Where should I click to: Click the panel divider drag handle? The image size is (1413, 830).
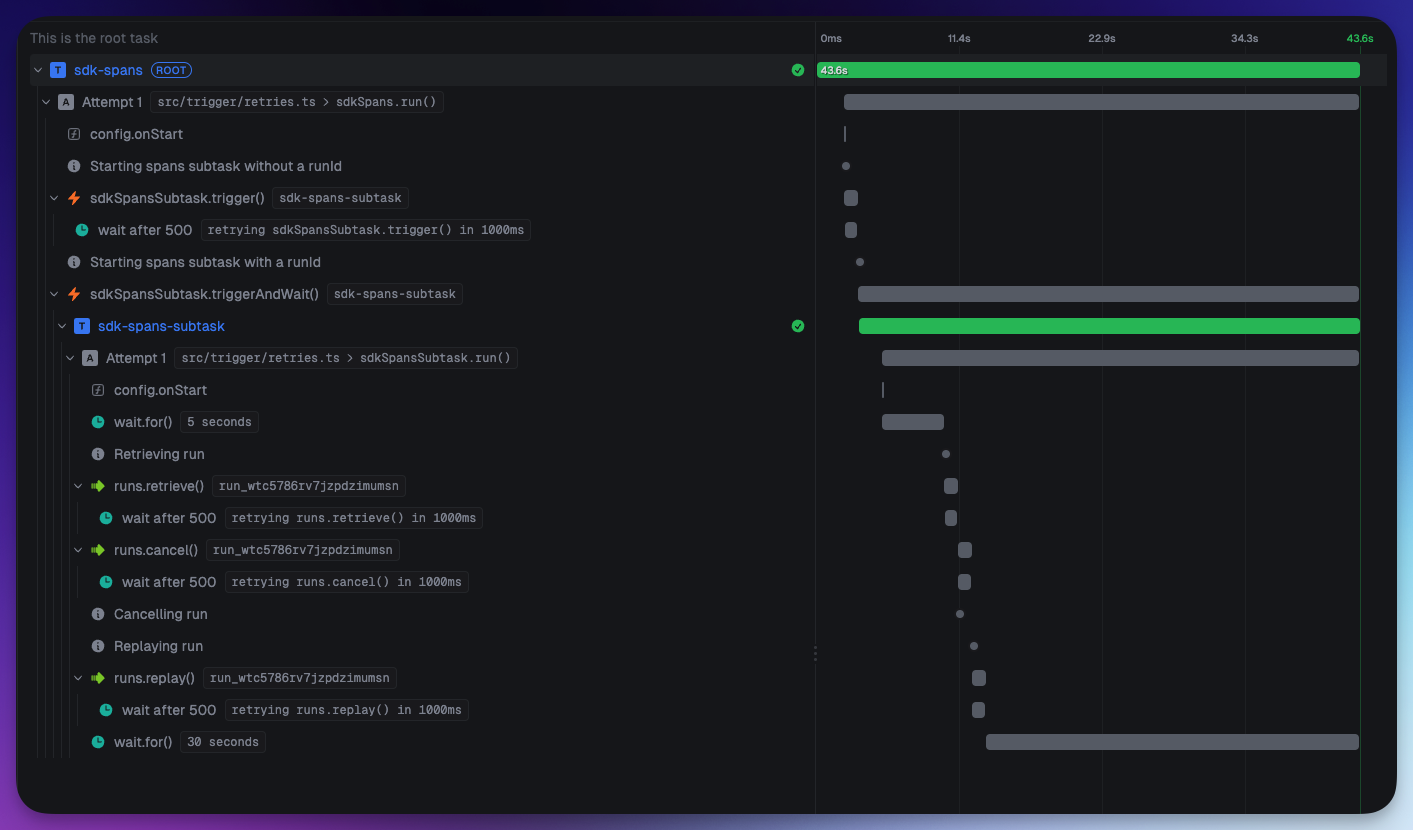pyautogui.click(x=815, y=653)
